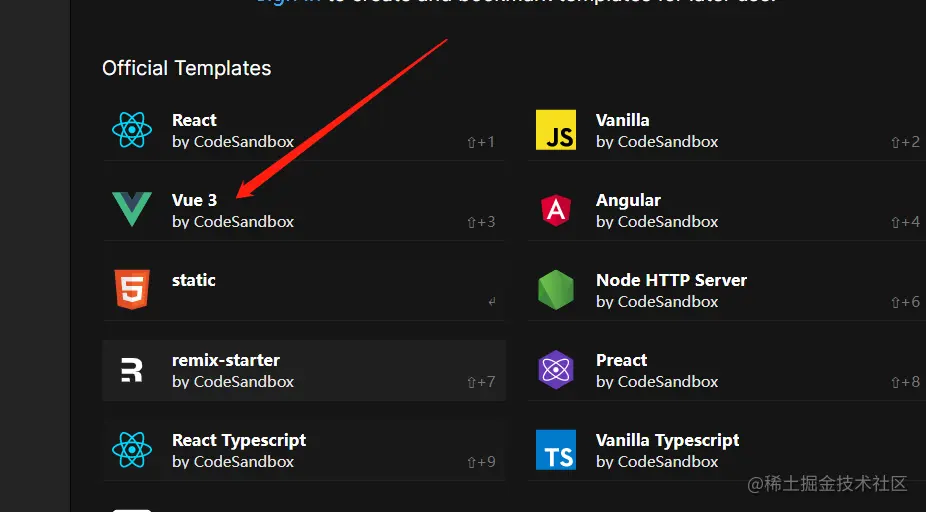Viewport: 926px width, 512px height.
Task: Click the Vue 3 green logo
Action: tap(132, 210)
